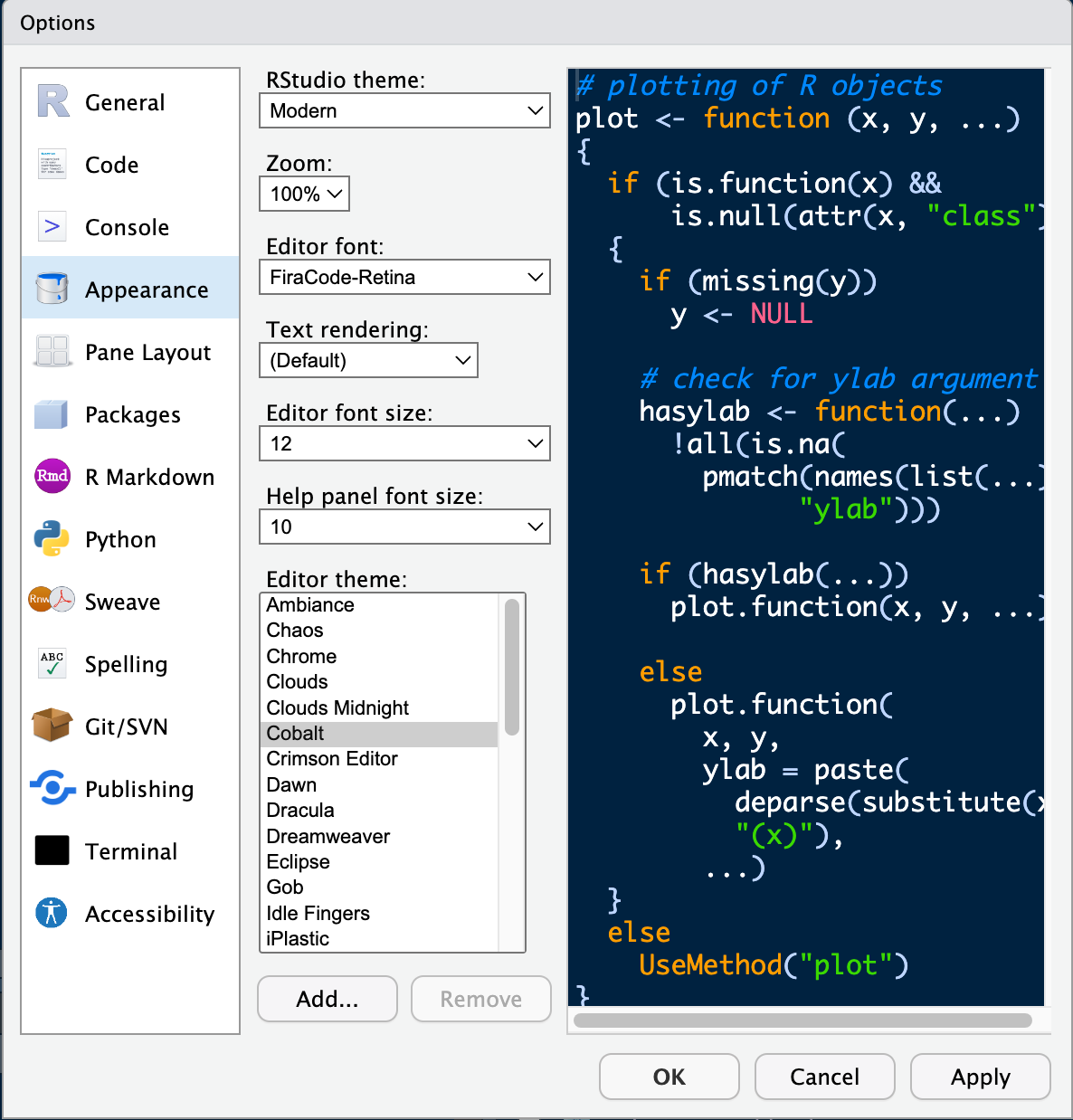
Task: Select the Chaos editor theme
Action: (379, 630)
